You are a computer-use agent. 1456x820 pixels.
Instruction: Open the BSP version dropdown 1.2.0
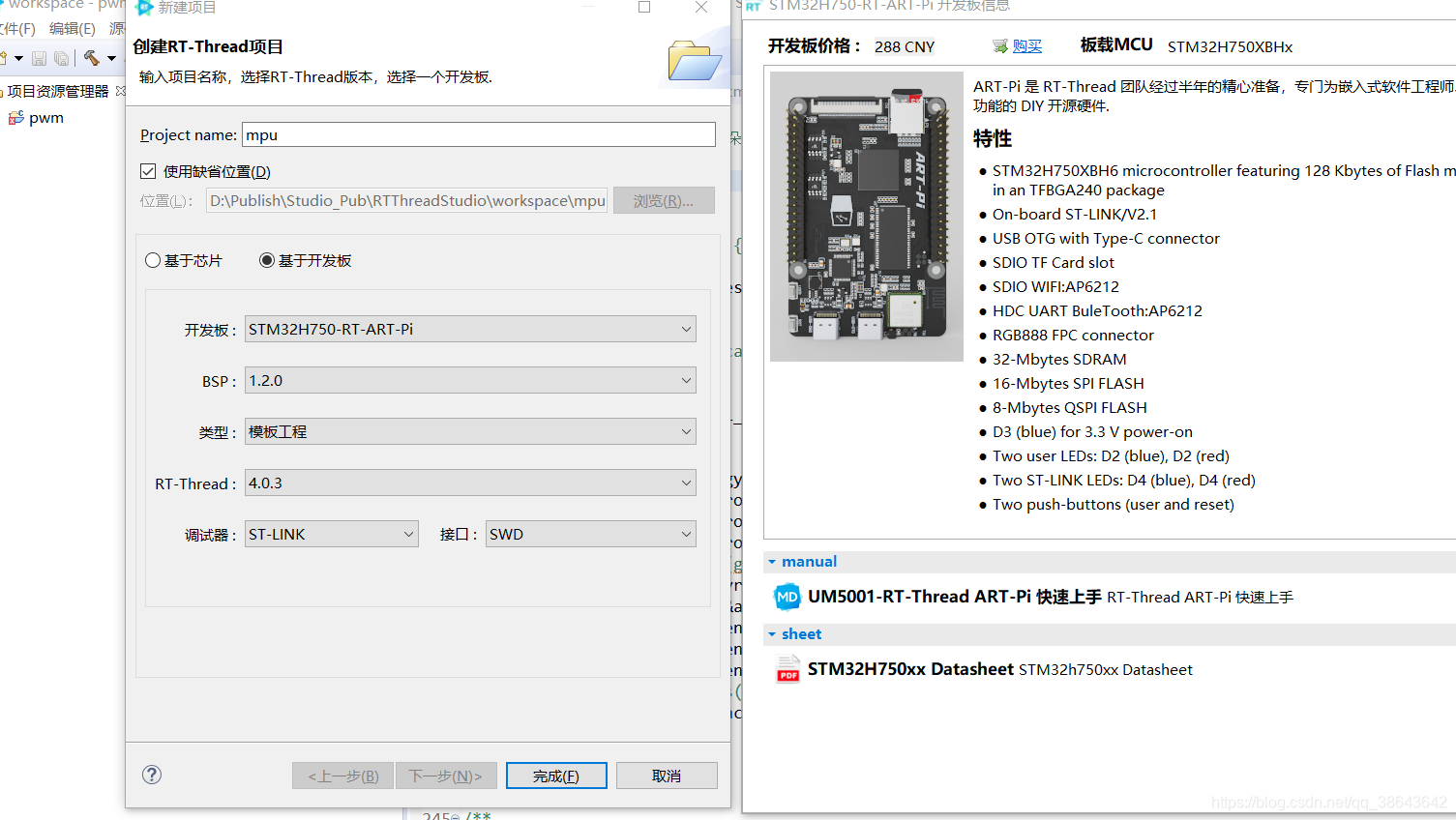[x=470, y=380]
